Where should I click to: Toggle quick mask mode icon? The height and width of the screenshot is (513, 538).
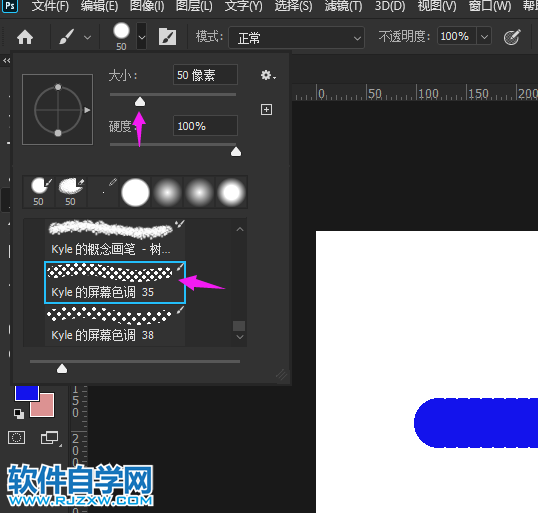point(16,438)
